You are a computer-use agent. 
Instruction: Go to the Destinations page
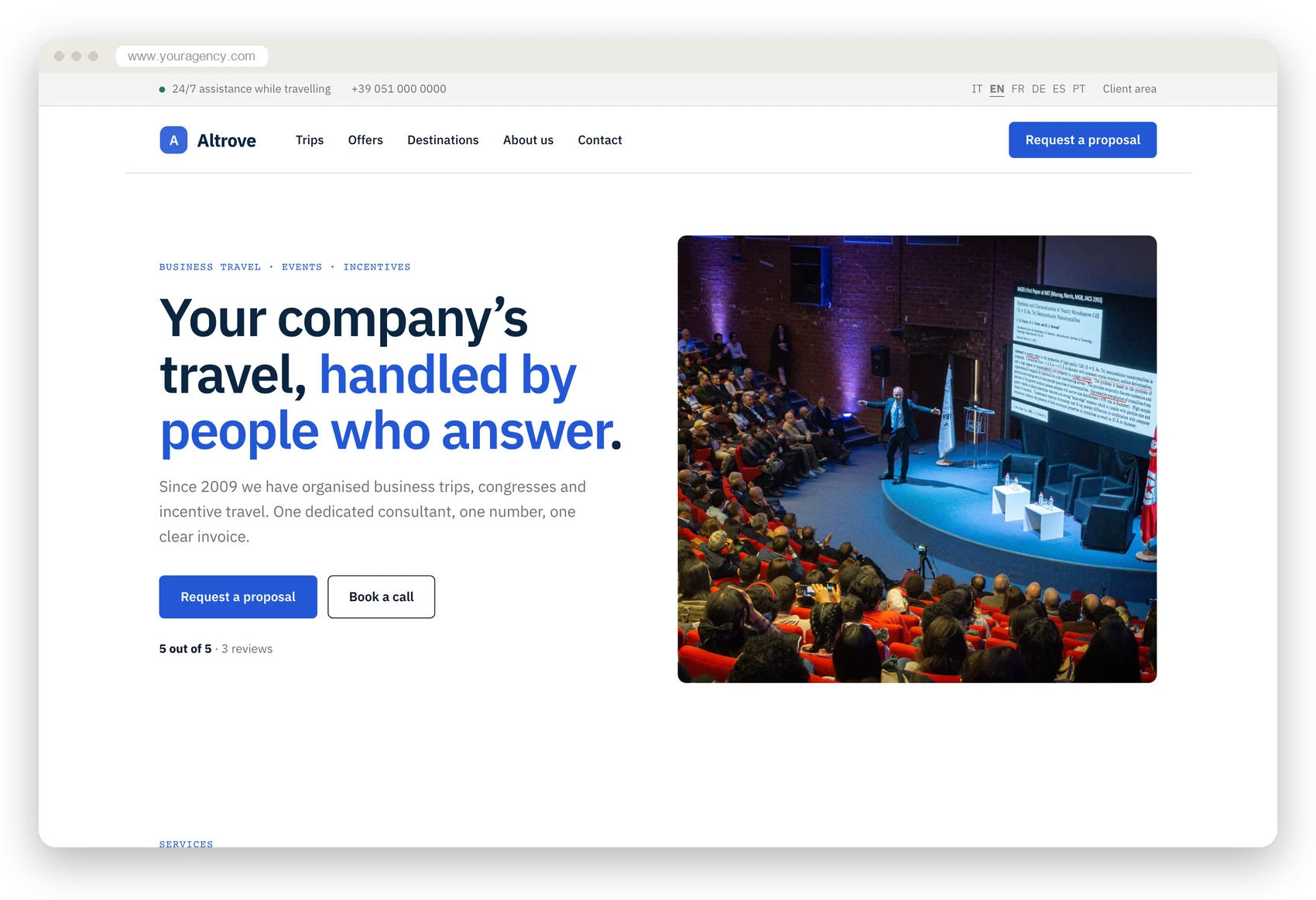(x=443, y=140)
